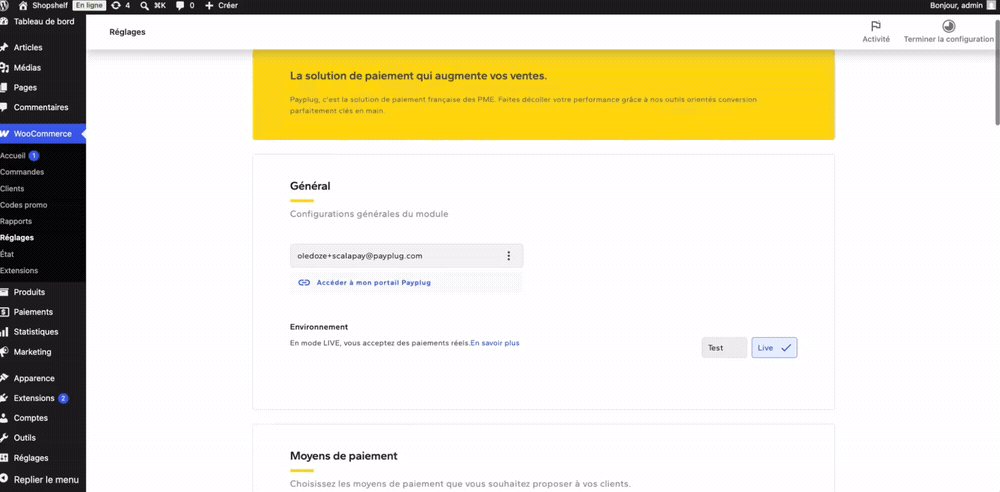
Task: Follow the En savoir plus link
Action: (495, 343)
